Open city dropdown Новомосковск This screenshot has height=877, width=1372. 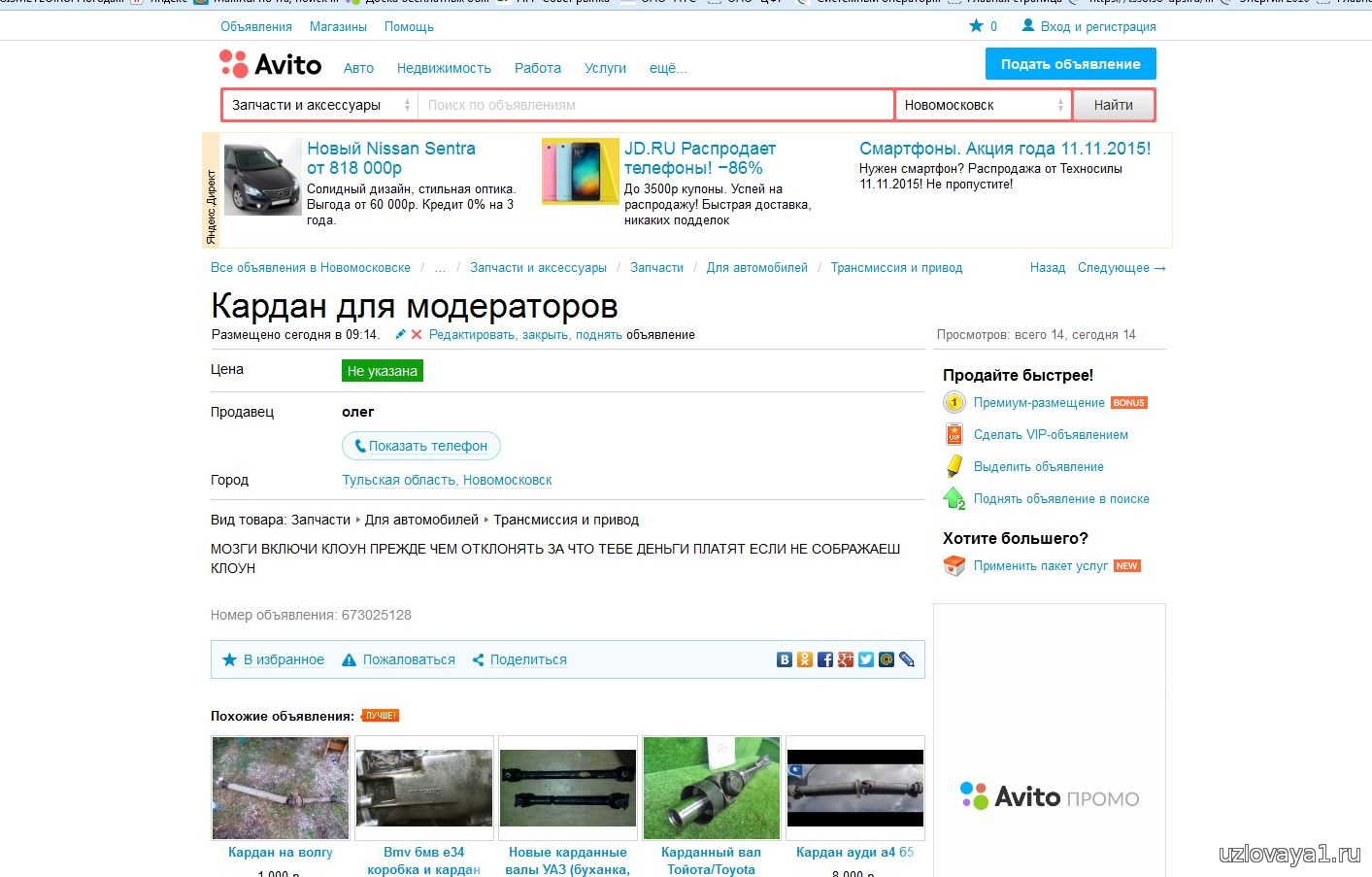pyautogui.click(x=983, y=105)
